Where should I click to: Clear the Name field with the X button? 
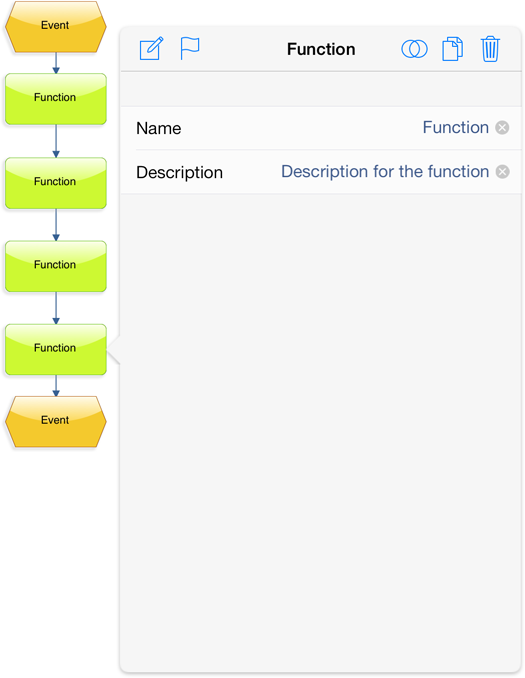click(x=502, y=128)
